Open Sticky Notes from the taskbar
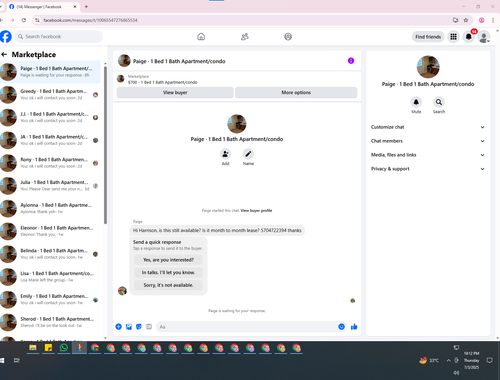This screenshot has width=500, height=380. coord(48,348)
